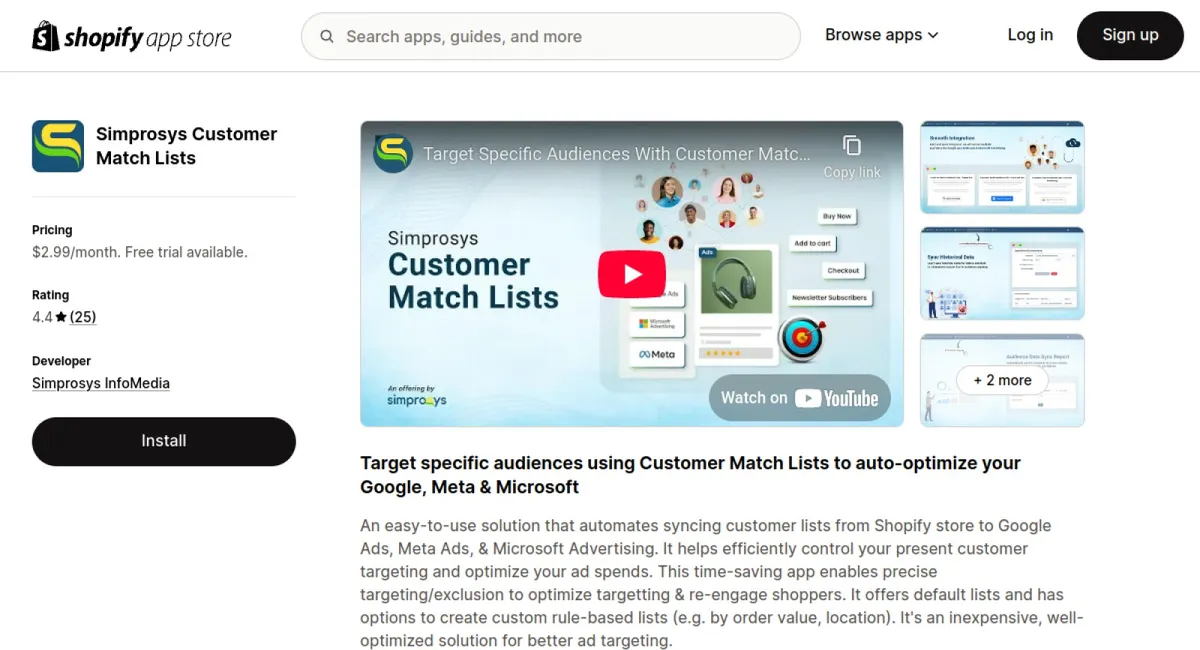Click the Simprosys logo inside the video thumbnail
This screenshot has width=1200, height=650.
(393, 154)
